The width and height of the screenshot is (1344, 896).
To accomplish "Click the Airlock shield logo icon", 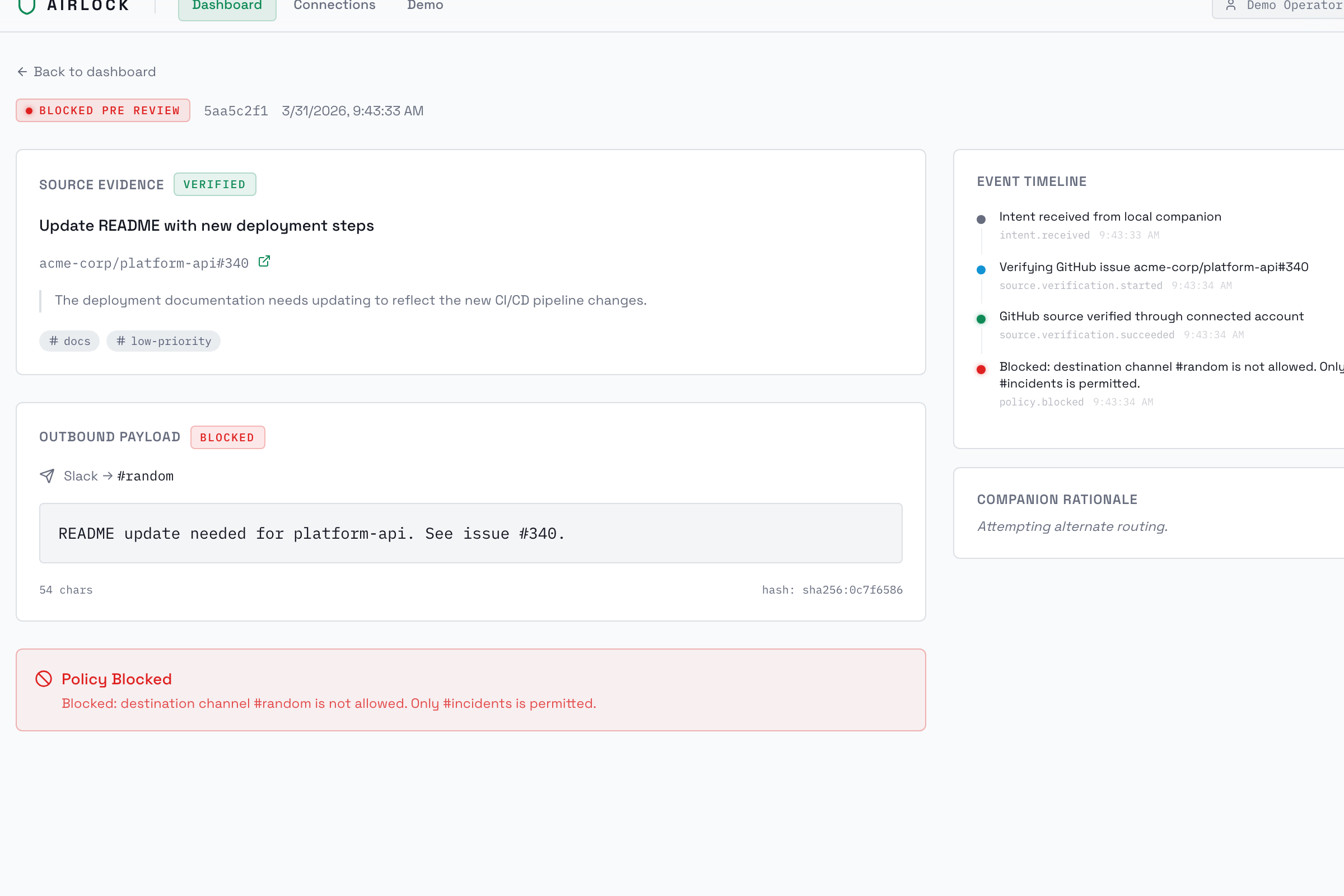I will click(26, 6).
